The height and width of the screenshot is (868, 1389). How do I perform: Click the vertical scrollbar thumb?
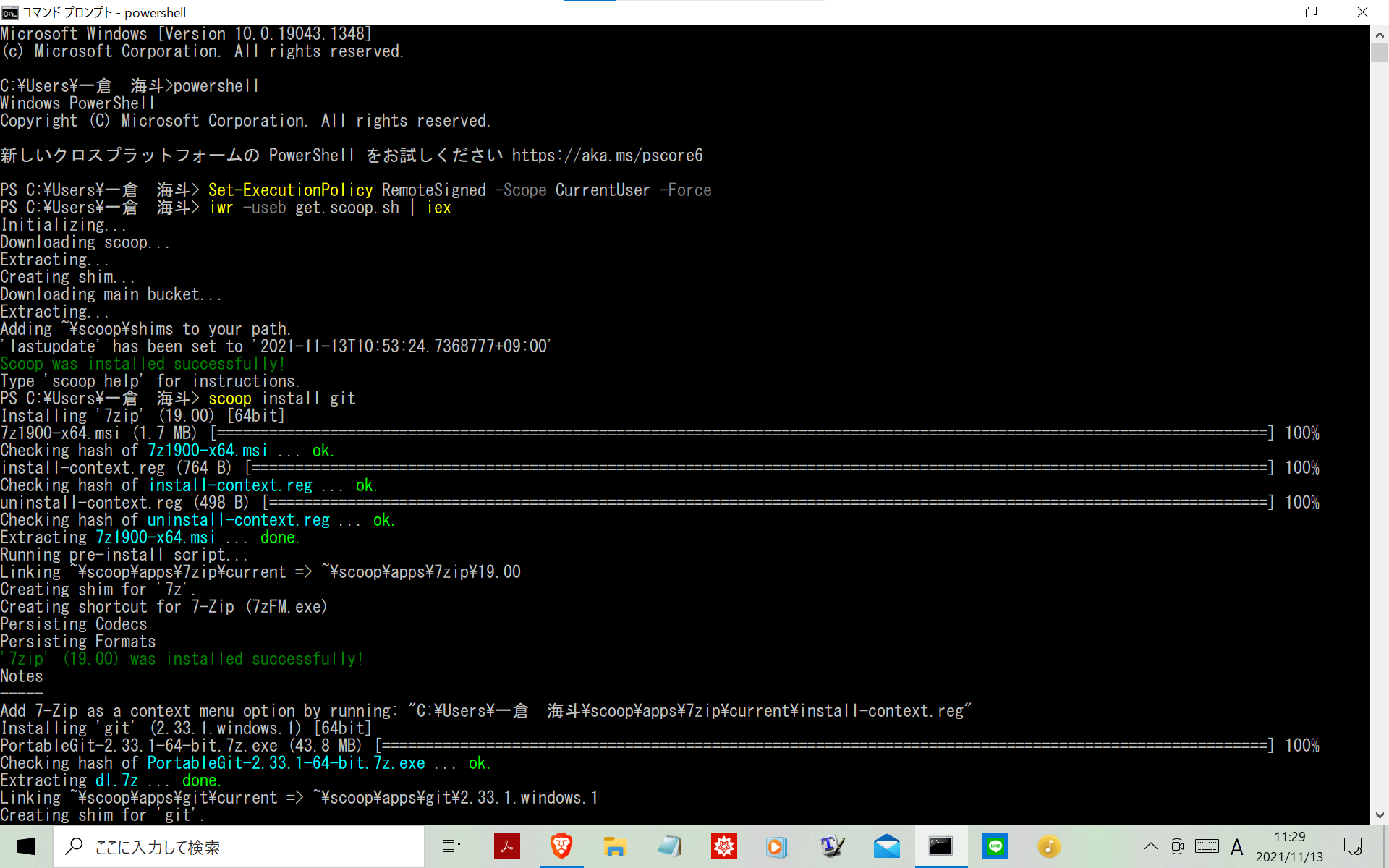coord(1380,53)
